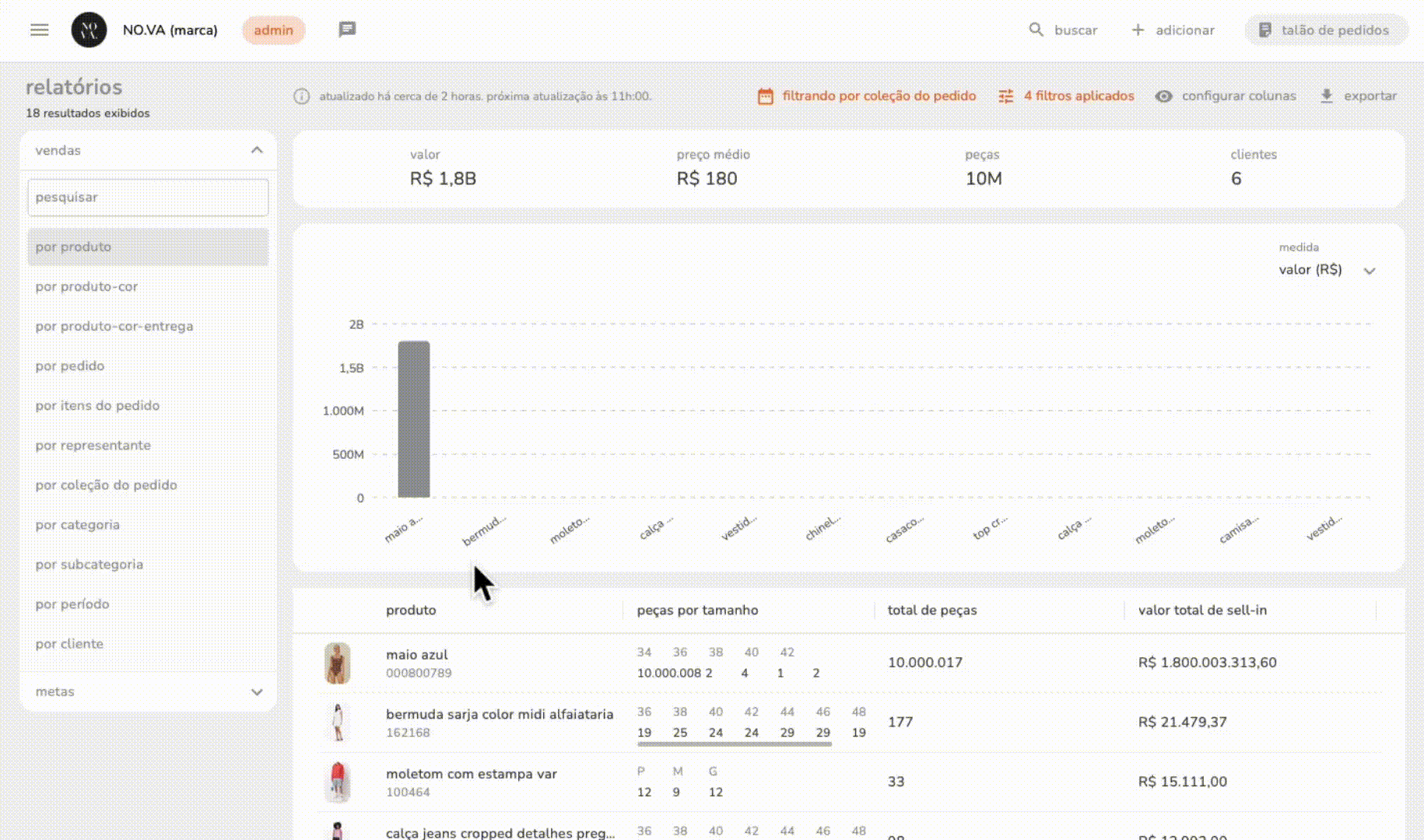Click the search magnifier icon

(1036, 30)
